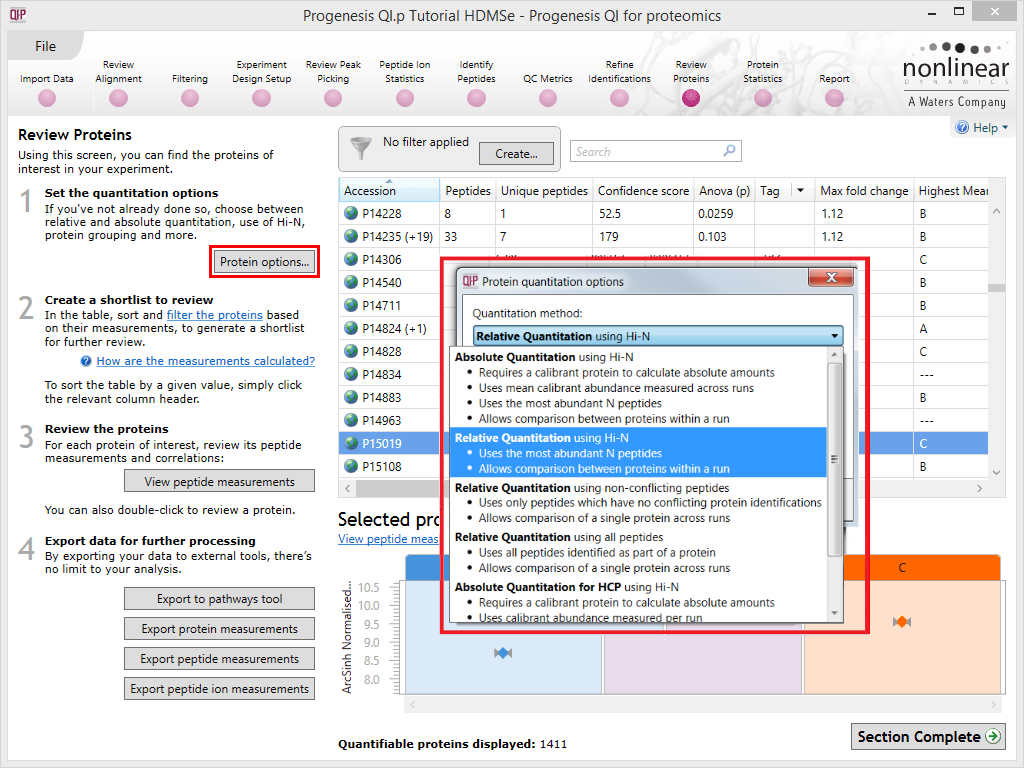
Task: Choose Relative Quantitation using all peptides
Action: coord(639,552)
